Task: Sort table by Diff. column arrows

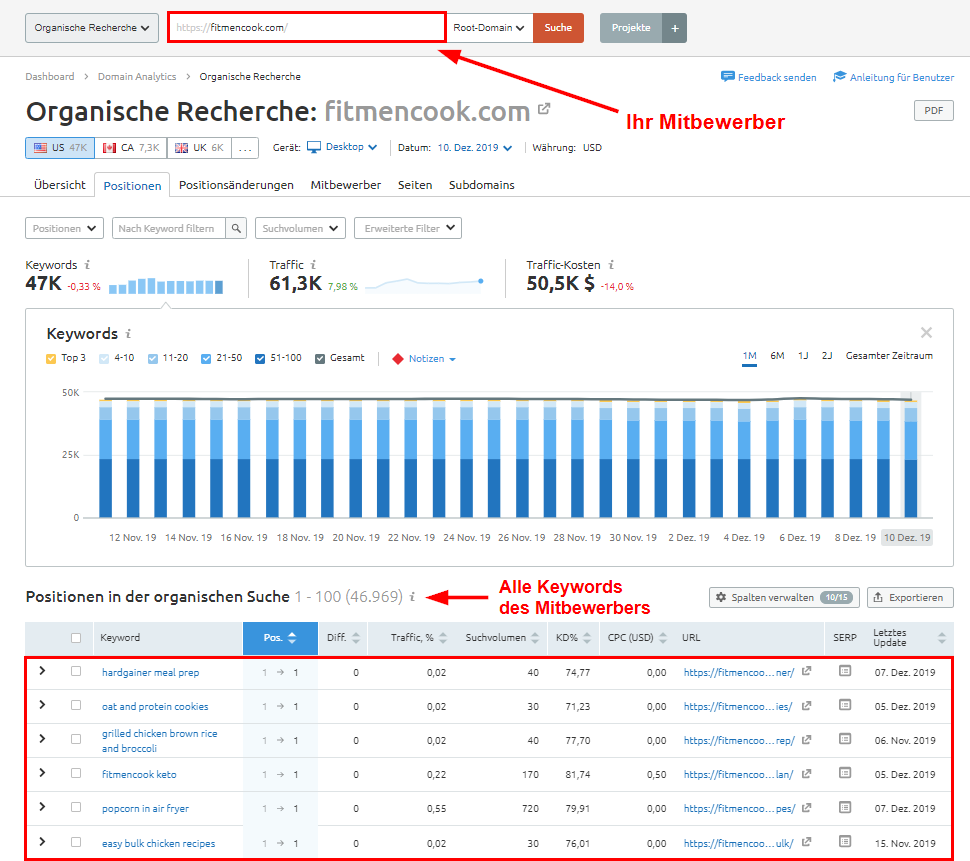Action: [356, 638]
